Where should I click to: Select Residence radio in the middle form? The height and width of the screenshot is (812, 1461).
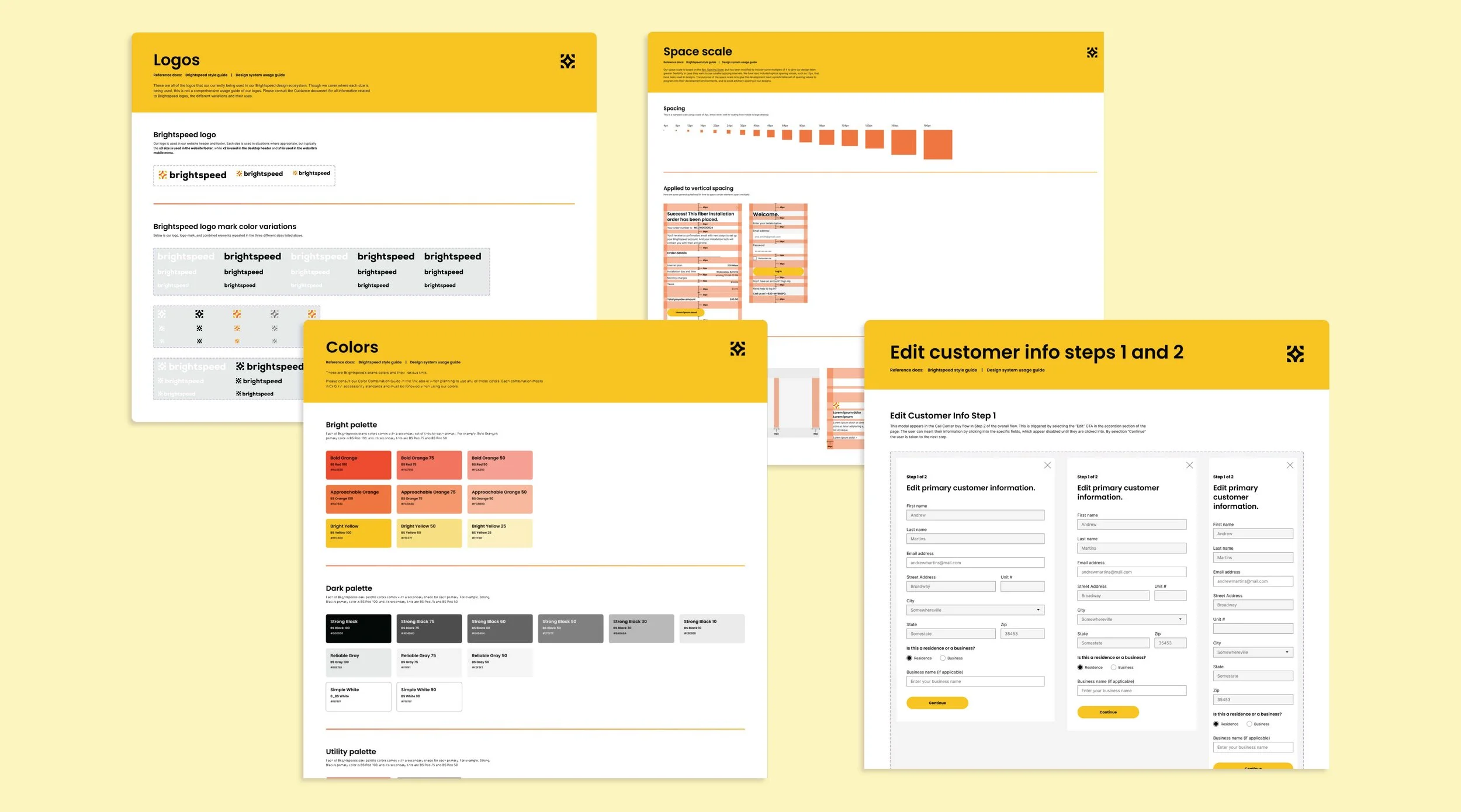tap(1080, 667)
